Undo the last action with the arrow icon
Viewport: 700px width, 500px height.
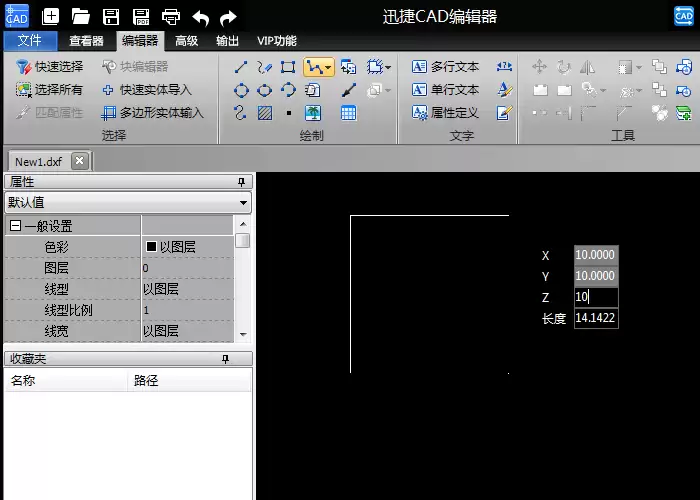pyautogui.click(x=200, y=18)
